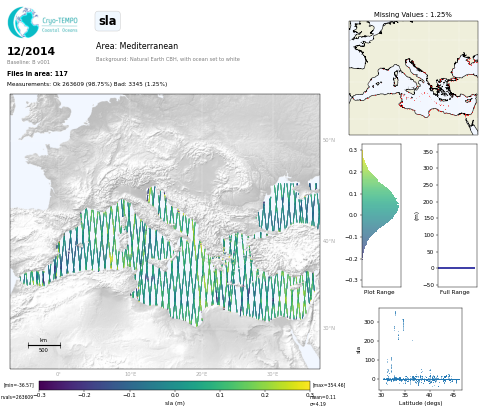Viewport: 492px width, 410px height.
Task: Click the Measurements Ok/Bad summary line
Action: pos(87,84)
